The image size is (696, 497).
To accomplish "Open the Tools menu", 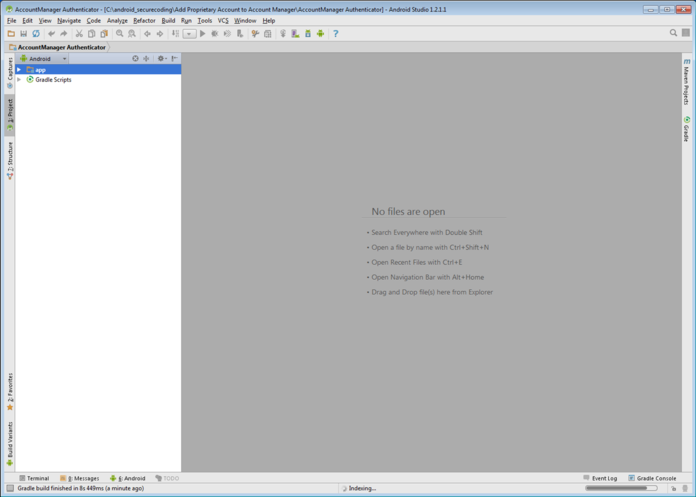I will 205,21.
